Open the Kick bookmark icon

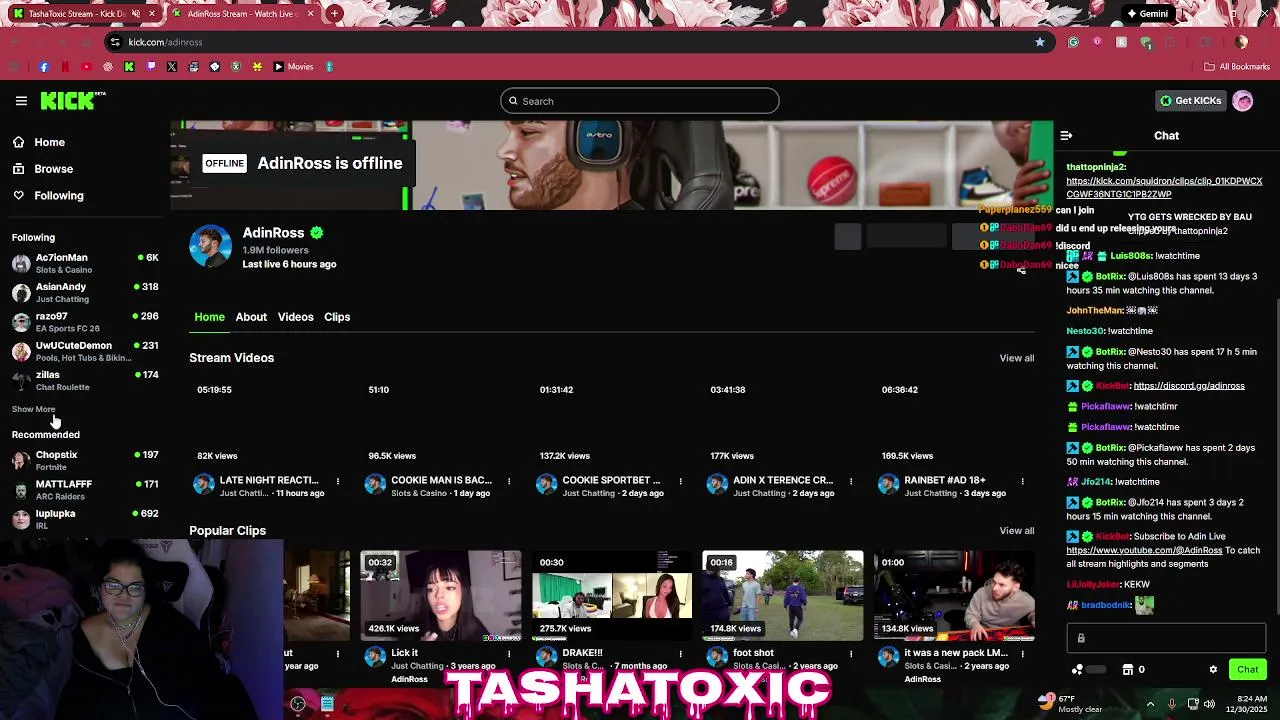129,67
